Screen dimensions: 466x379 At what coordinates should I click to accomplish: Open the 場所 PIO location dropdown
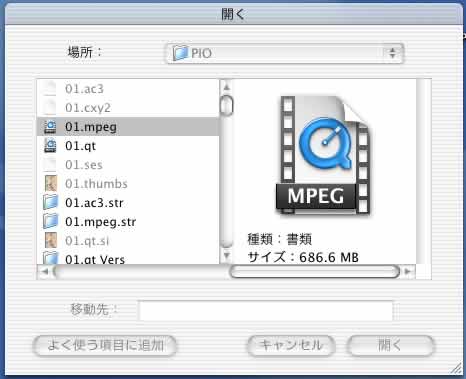coord(284,53)
